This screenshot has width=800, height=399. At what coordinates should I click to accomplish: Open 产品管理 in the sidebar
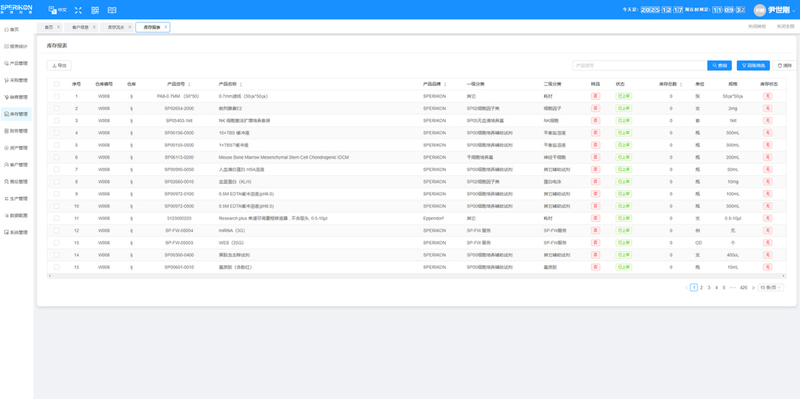click(16, 63)
